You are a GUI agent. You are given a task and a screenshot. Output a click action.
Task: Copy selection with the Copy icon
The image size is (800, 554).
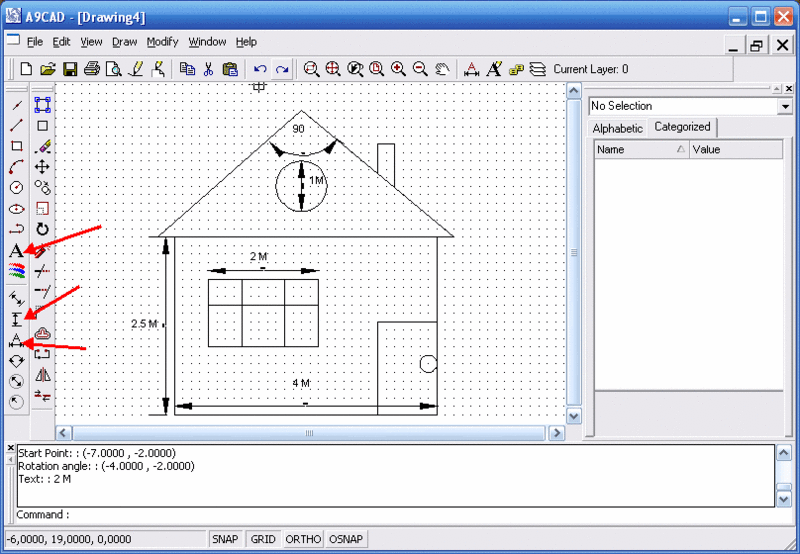coord(187,69)
